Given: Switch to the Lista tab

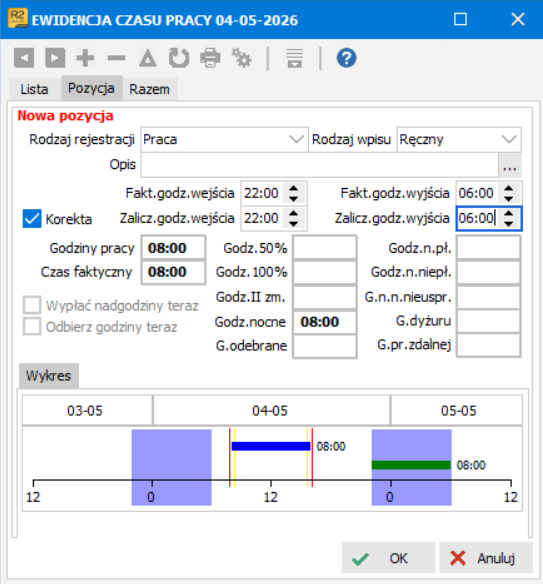Looking at the screenshot, I should click(x=34, y=89).
